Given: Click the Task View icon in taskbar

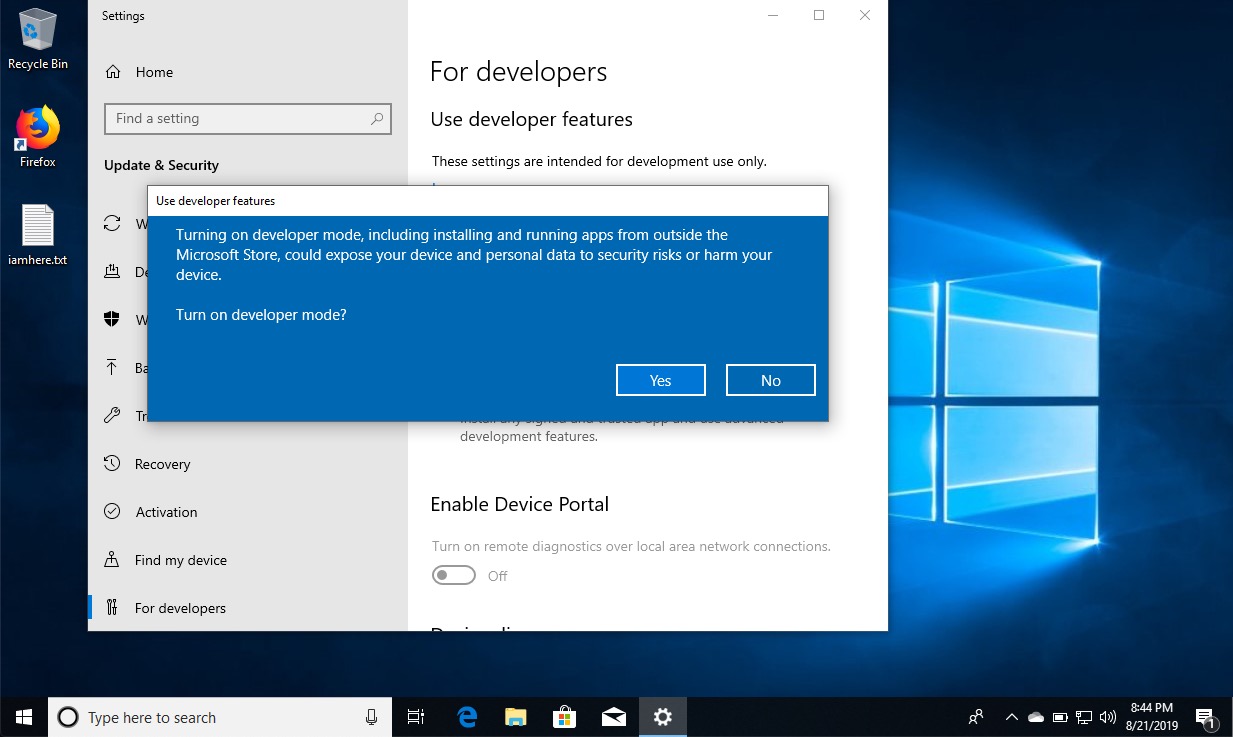Looking at the screenshot, I should pyautogui.click(x=416, y=716).
